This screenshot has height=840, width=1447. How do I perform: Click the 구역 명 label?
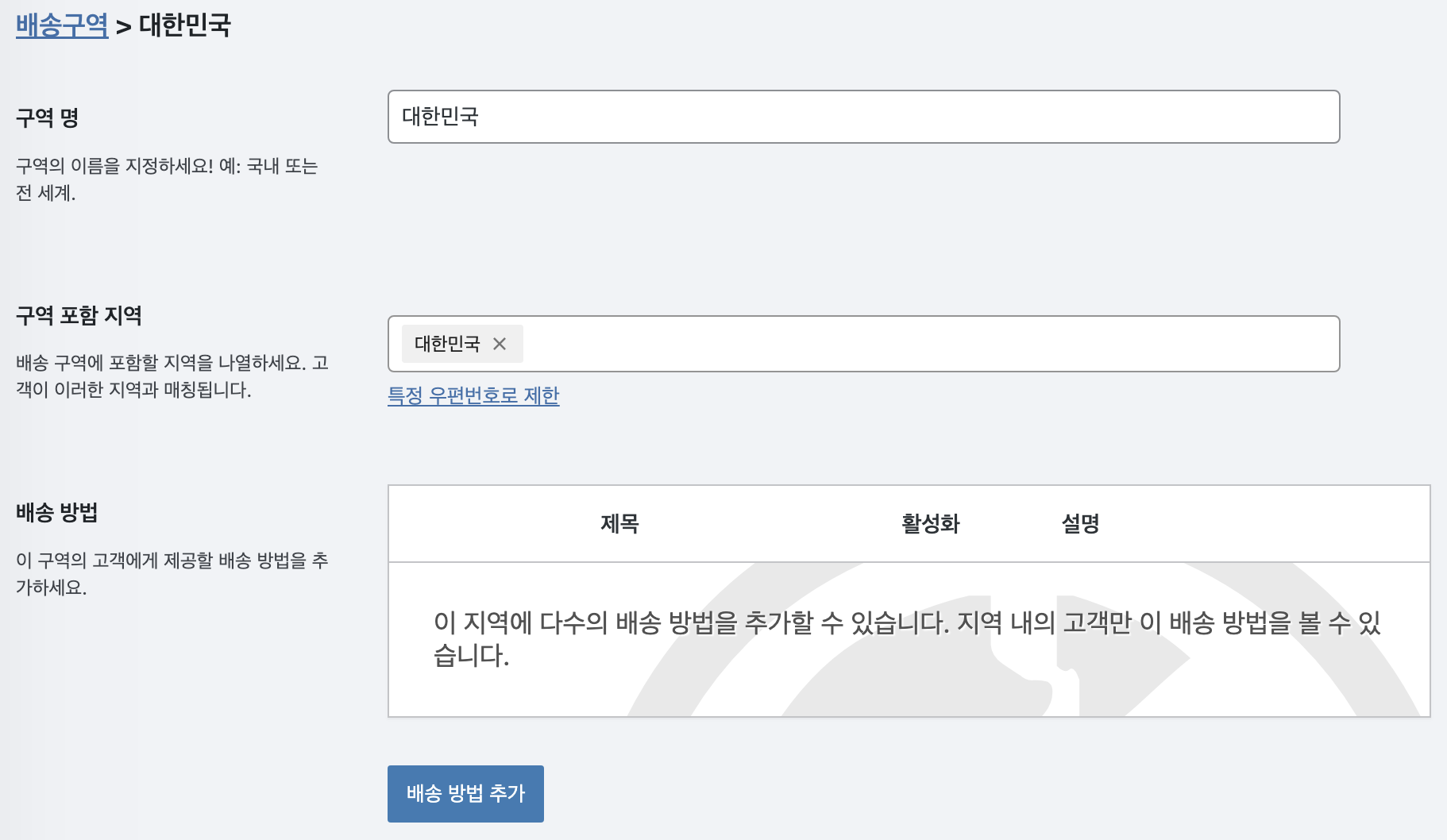pos(48,118)
